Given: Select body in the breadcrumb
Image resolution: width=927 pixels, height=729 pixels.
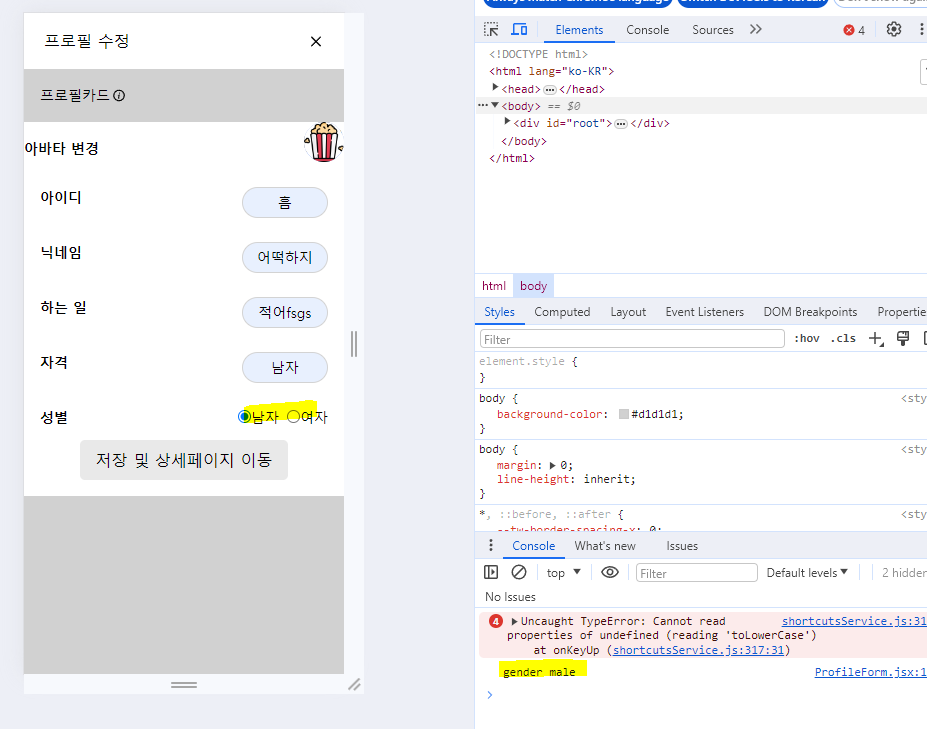Looking at the screenshot, I should [533, 286].
